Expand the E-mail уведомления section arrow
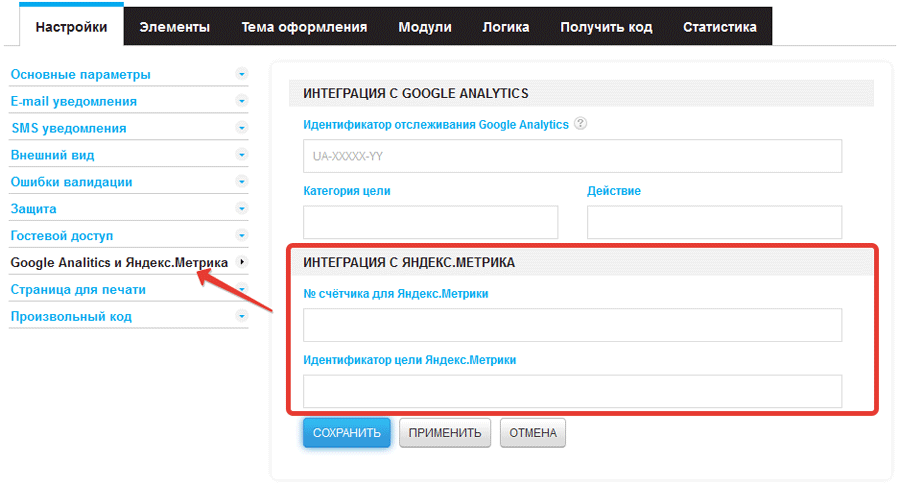The image size is (900, 486). (x=241, y=101)
